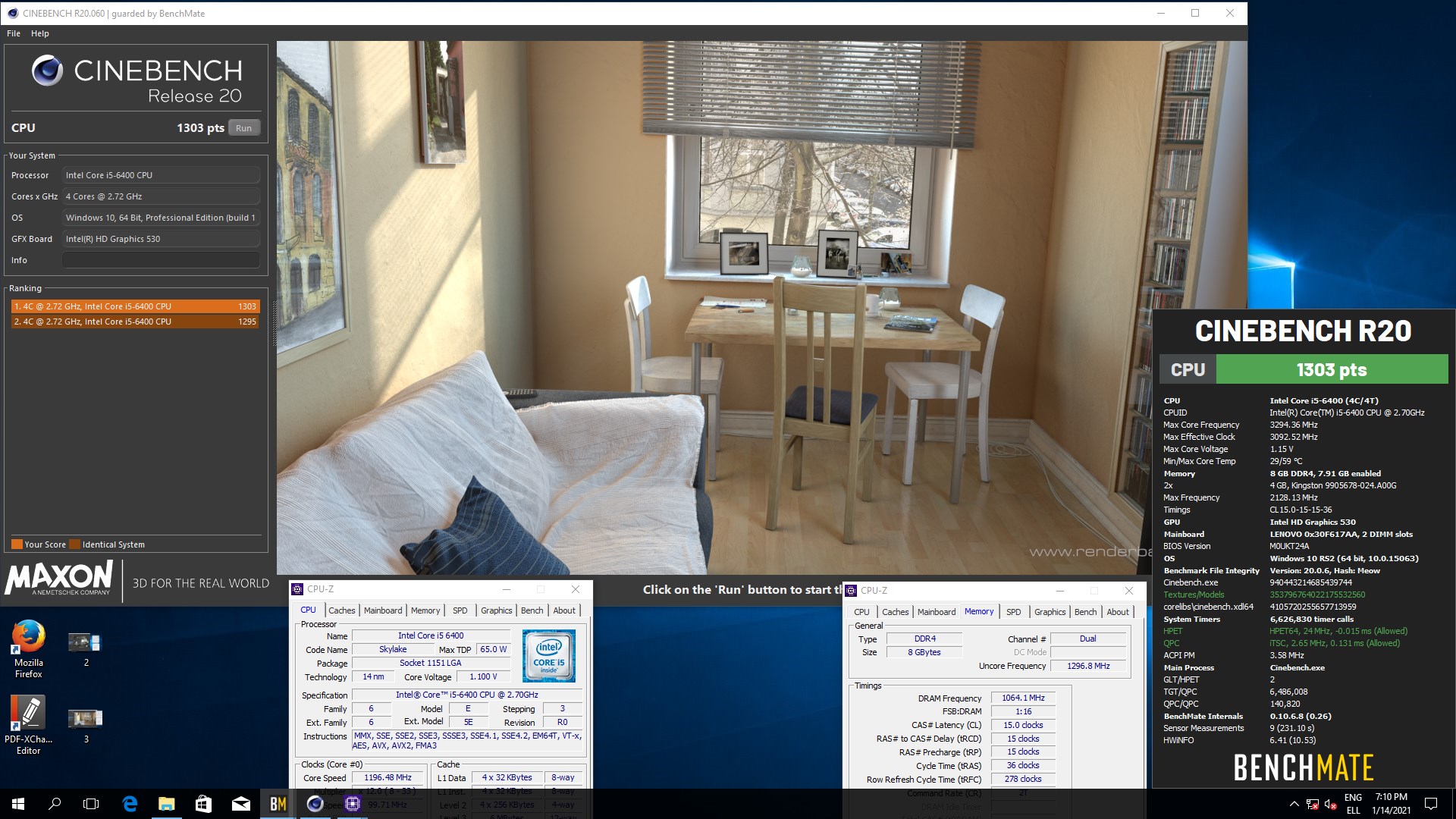
Task: Open ENG ELL language switcher
Action: 1353,804
